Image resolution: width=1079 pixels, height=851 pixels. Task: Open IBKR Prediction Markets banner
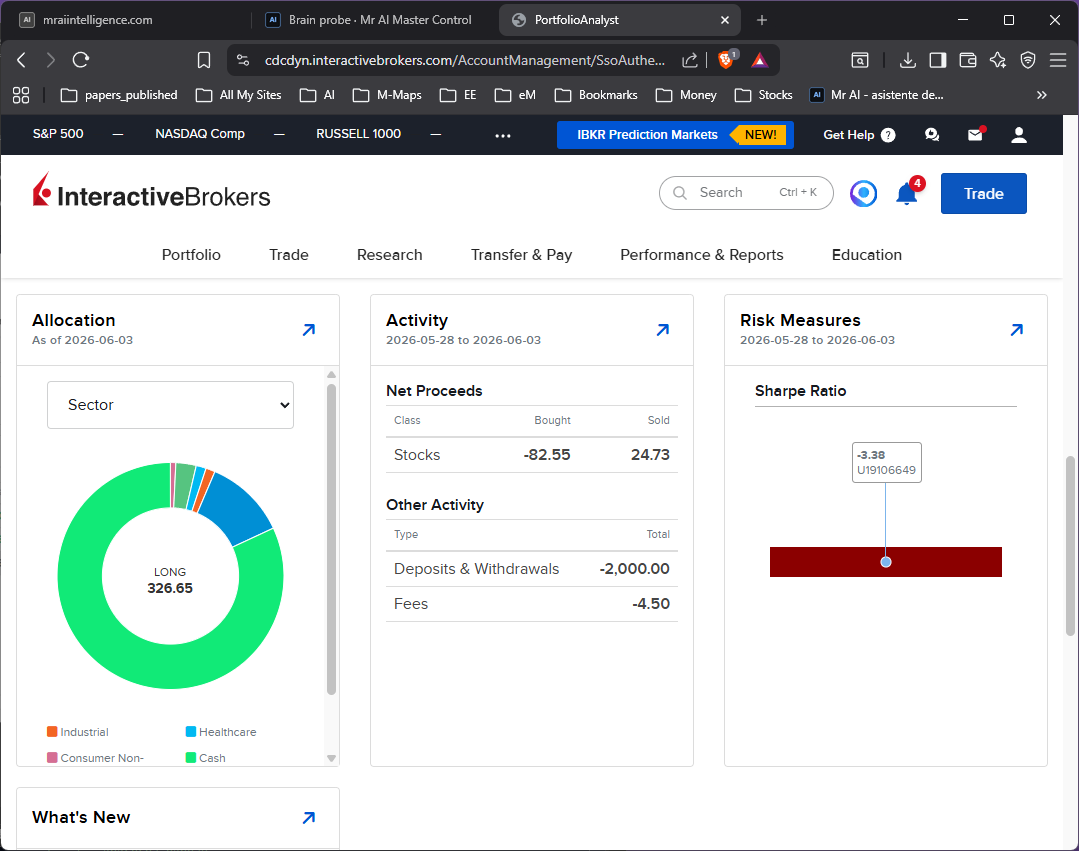click(675, 135)
